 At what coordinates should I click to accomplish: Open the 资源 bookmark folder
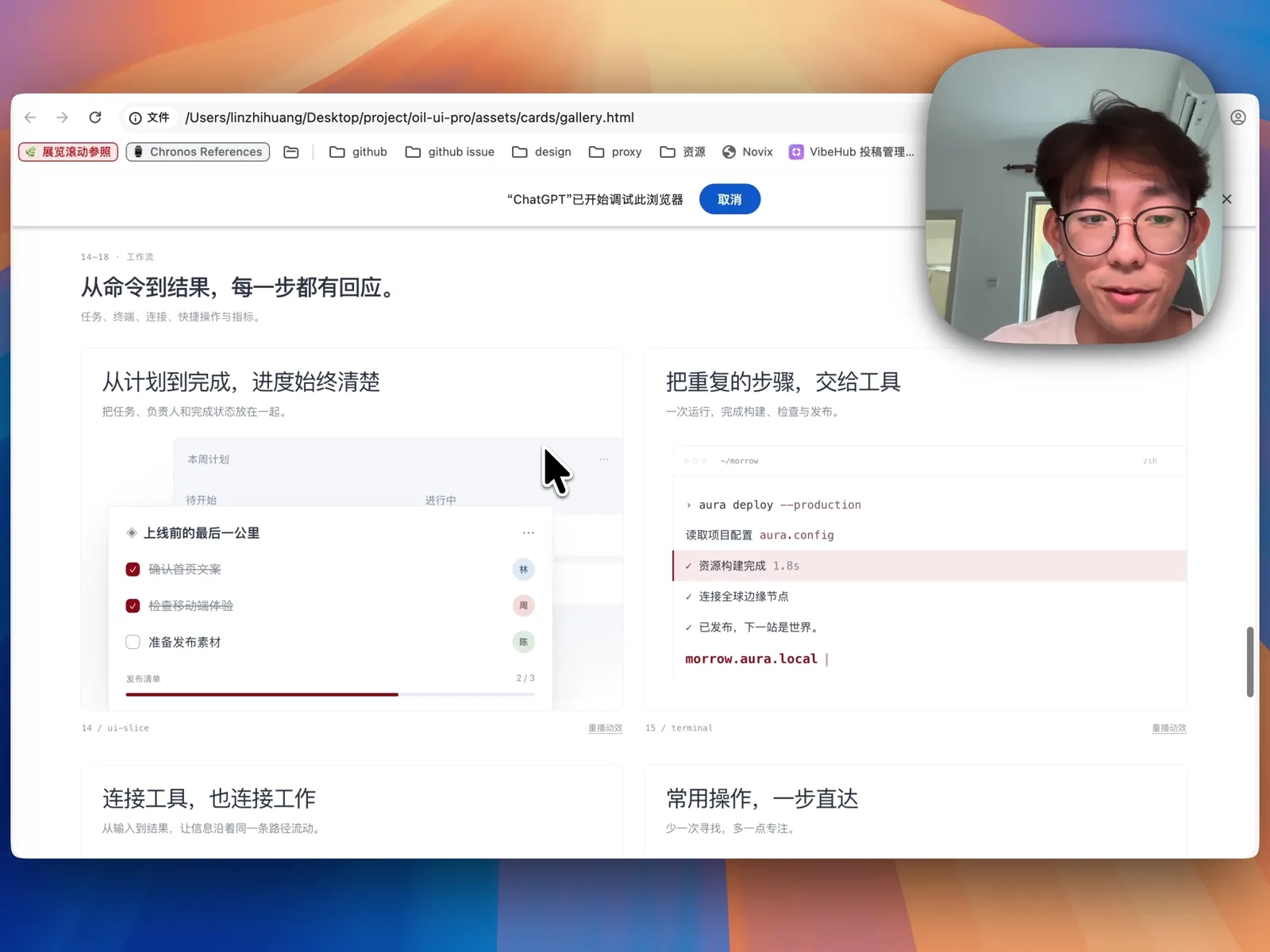click(x=683, y=152)
